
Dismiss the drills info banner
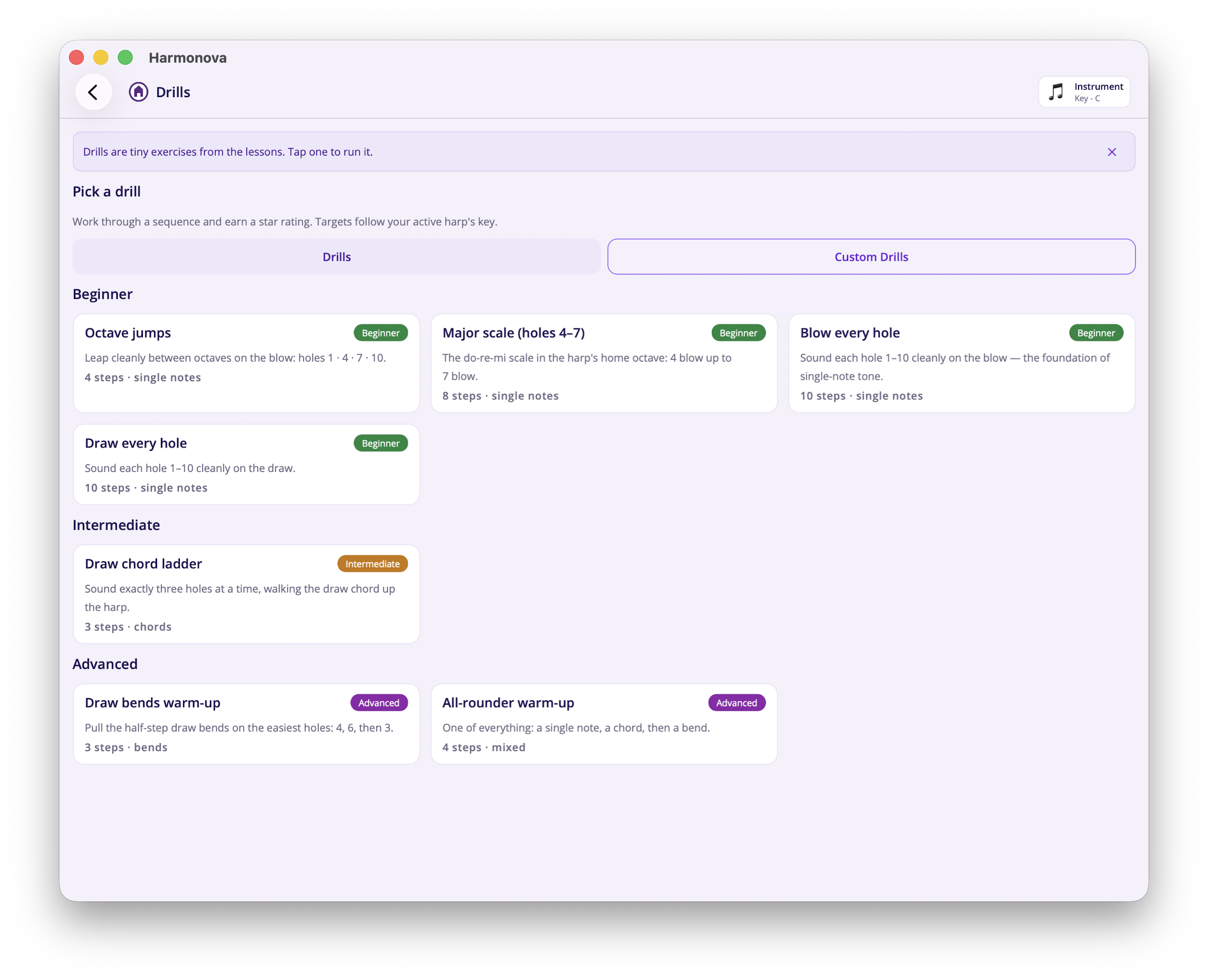1111,152
